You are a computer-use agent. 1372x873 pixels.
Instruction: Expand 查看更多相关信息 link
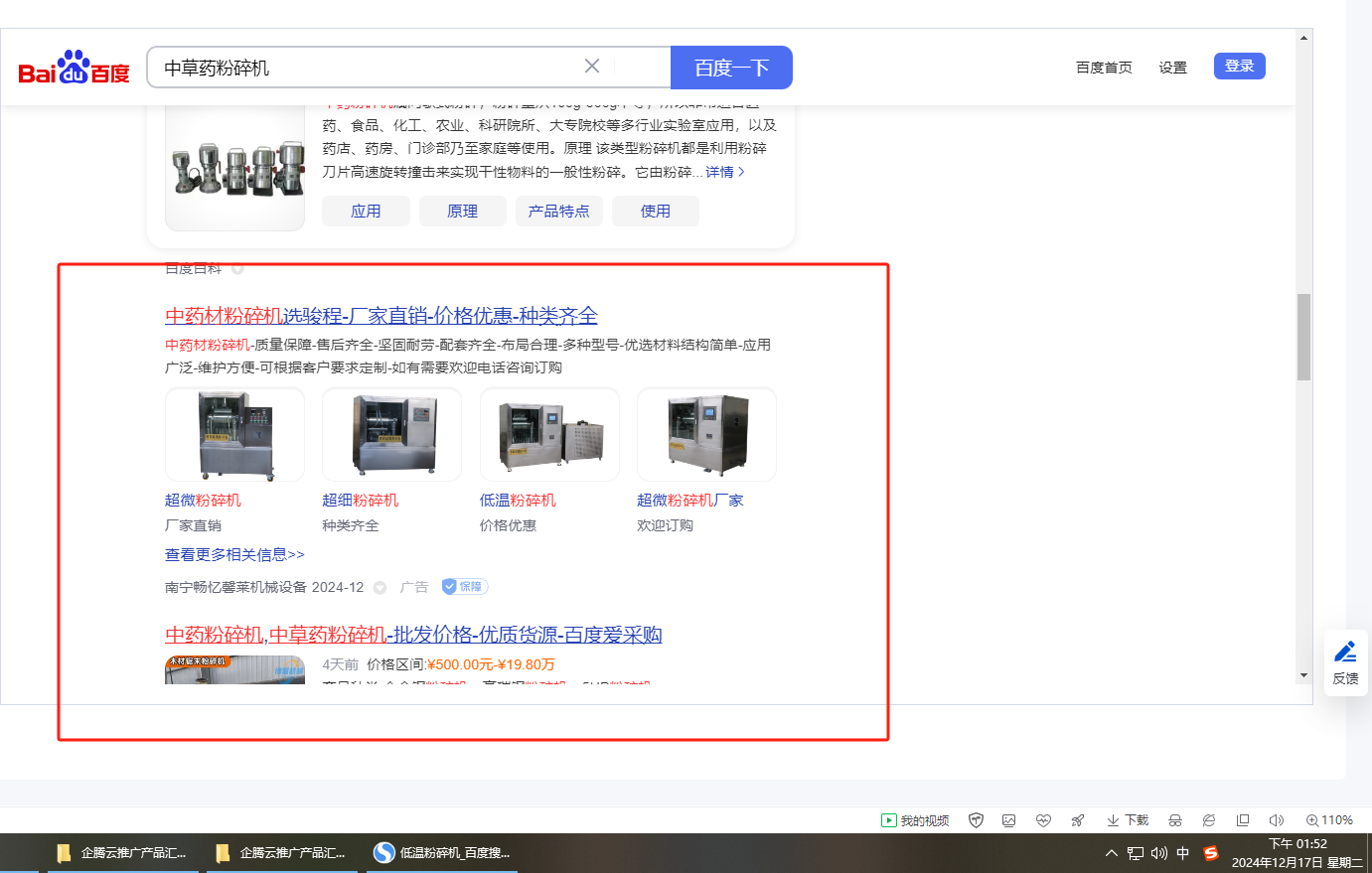pos(234,555)
